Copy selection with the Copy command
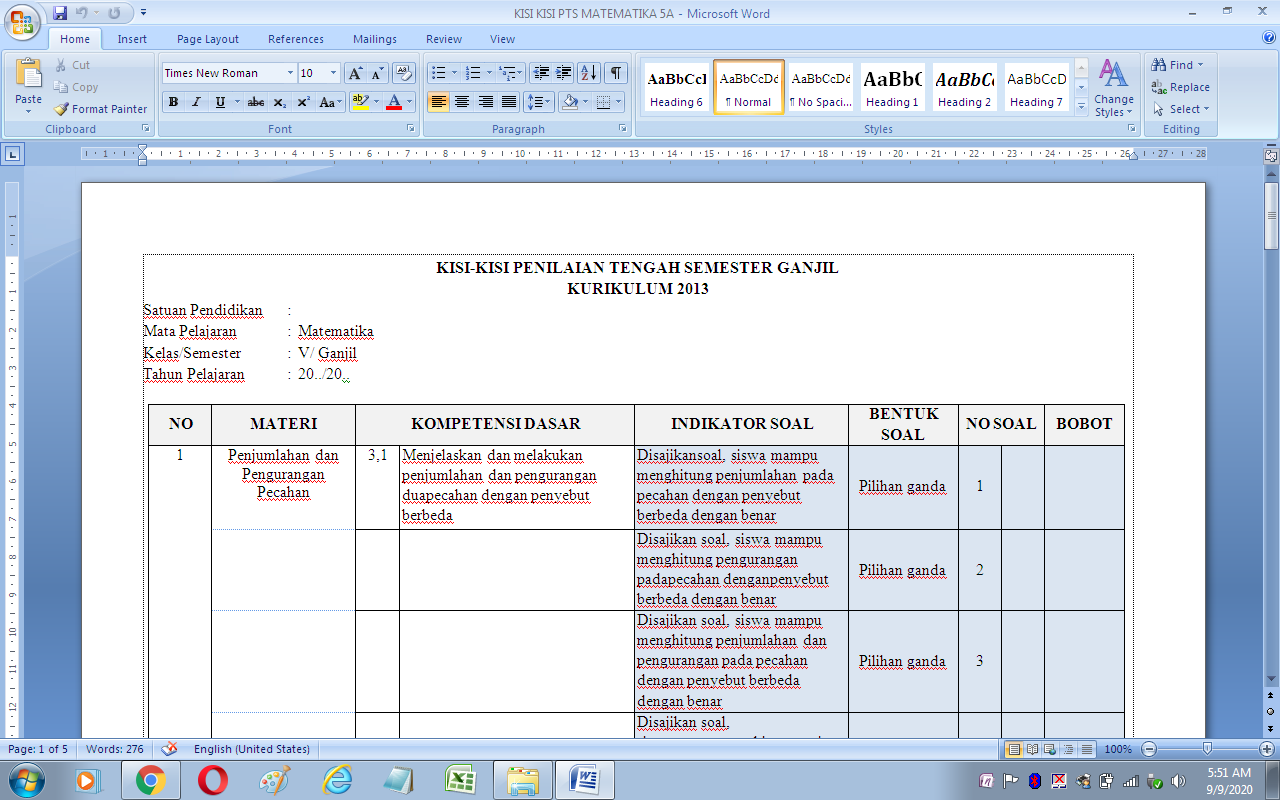The height and width of the screenshot is (800, 1280). click(x=76, y=87)
